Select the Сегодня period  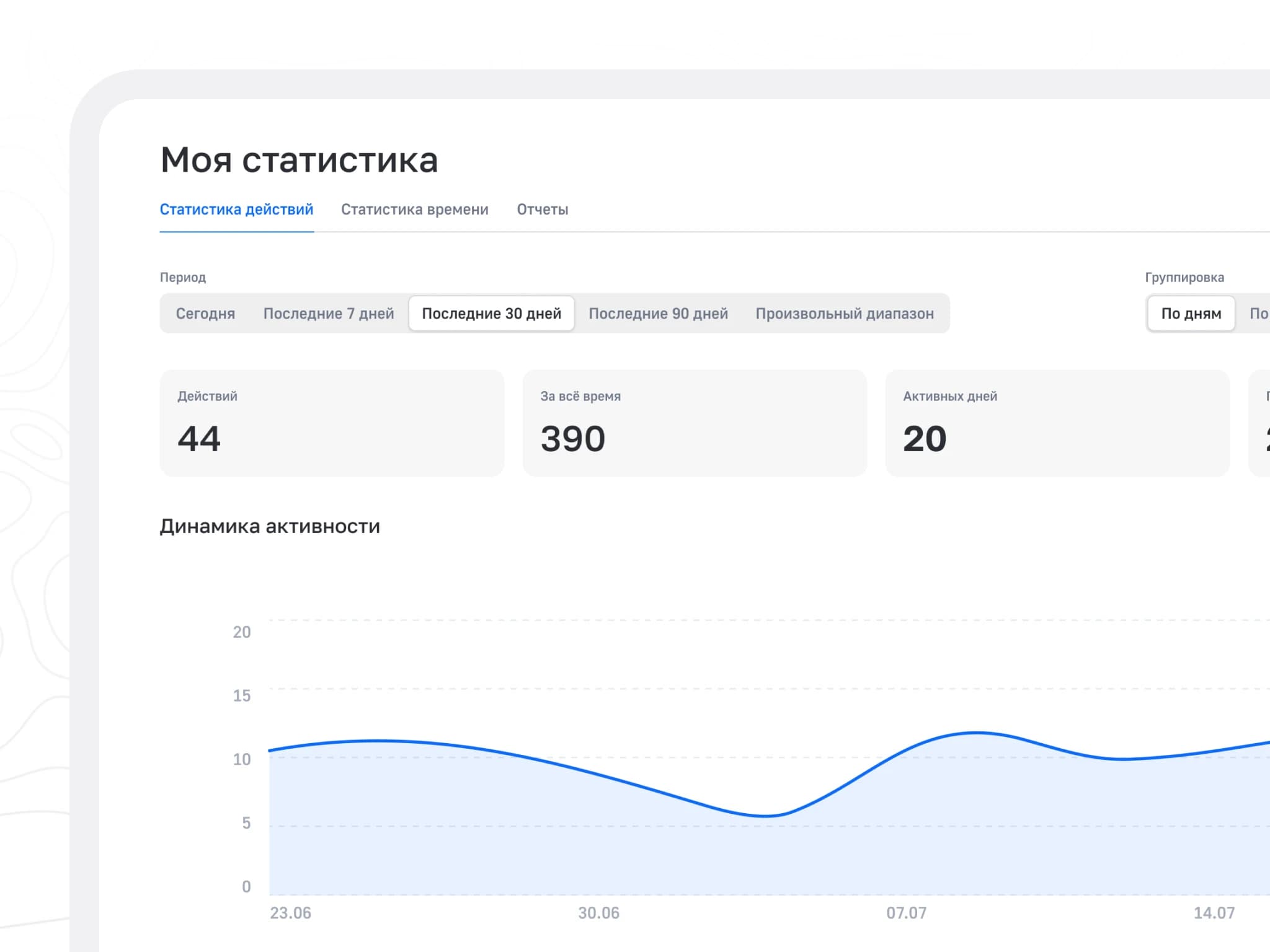pyautogui.click(x=205, y=314)
